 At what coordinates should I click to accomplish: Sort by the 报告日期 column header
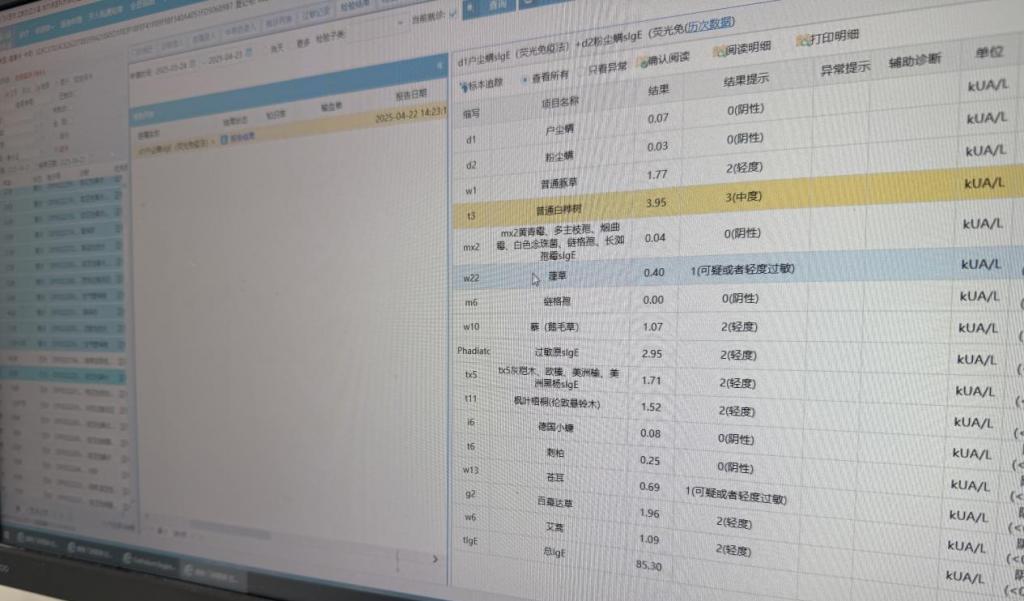(x=411, y=95)
